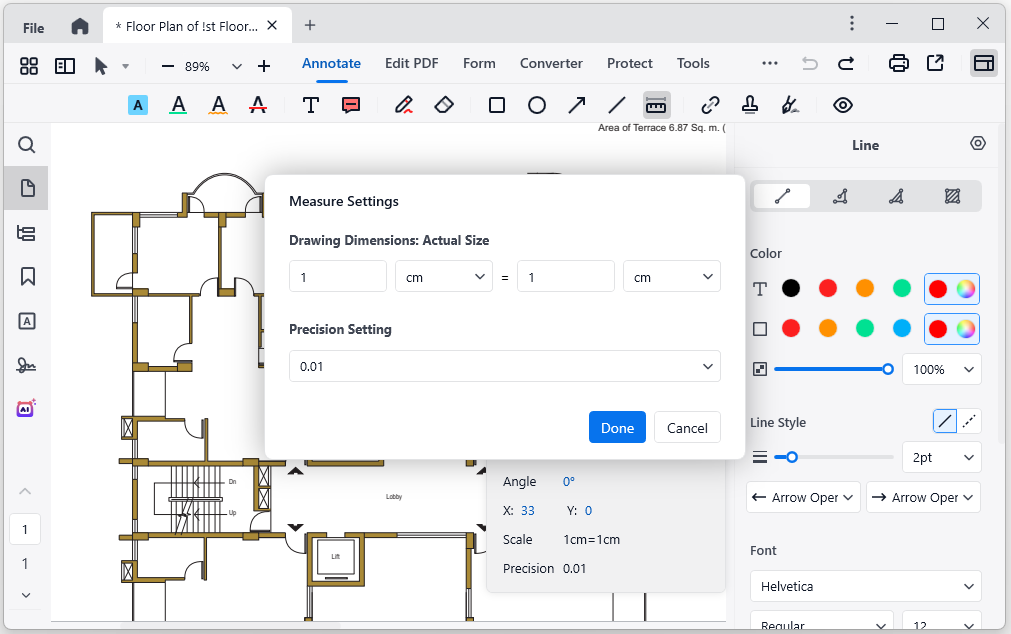Viewport: 1011px width, 634px height.
Task: Open the Precision Setting dropdown
Action: (x=504, y=366)
